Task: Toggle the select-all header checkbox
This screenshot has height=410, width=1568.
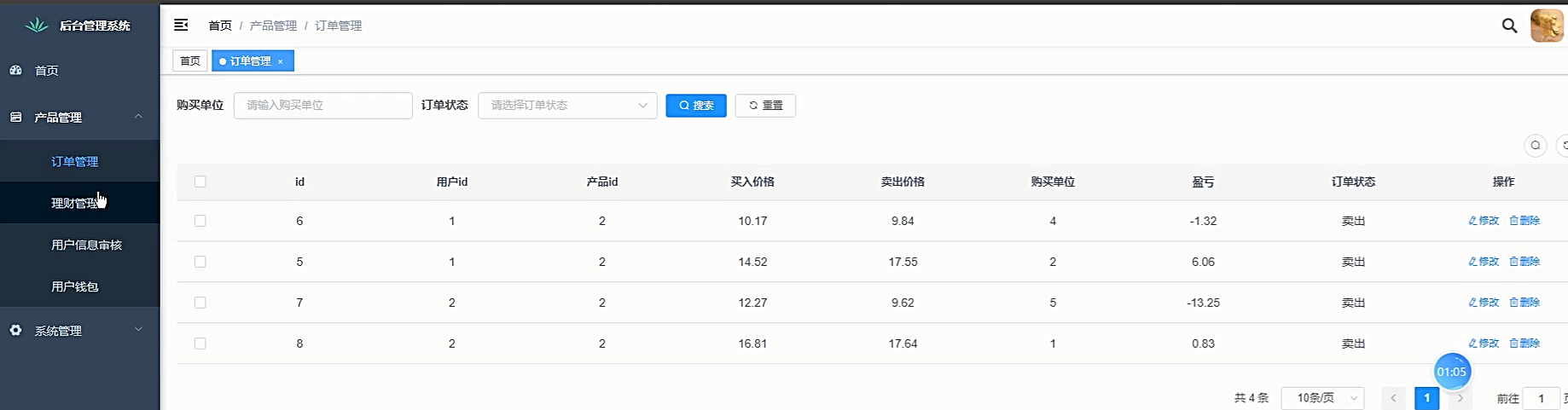Action: coord(200,182)
